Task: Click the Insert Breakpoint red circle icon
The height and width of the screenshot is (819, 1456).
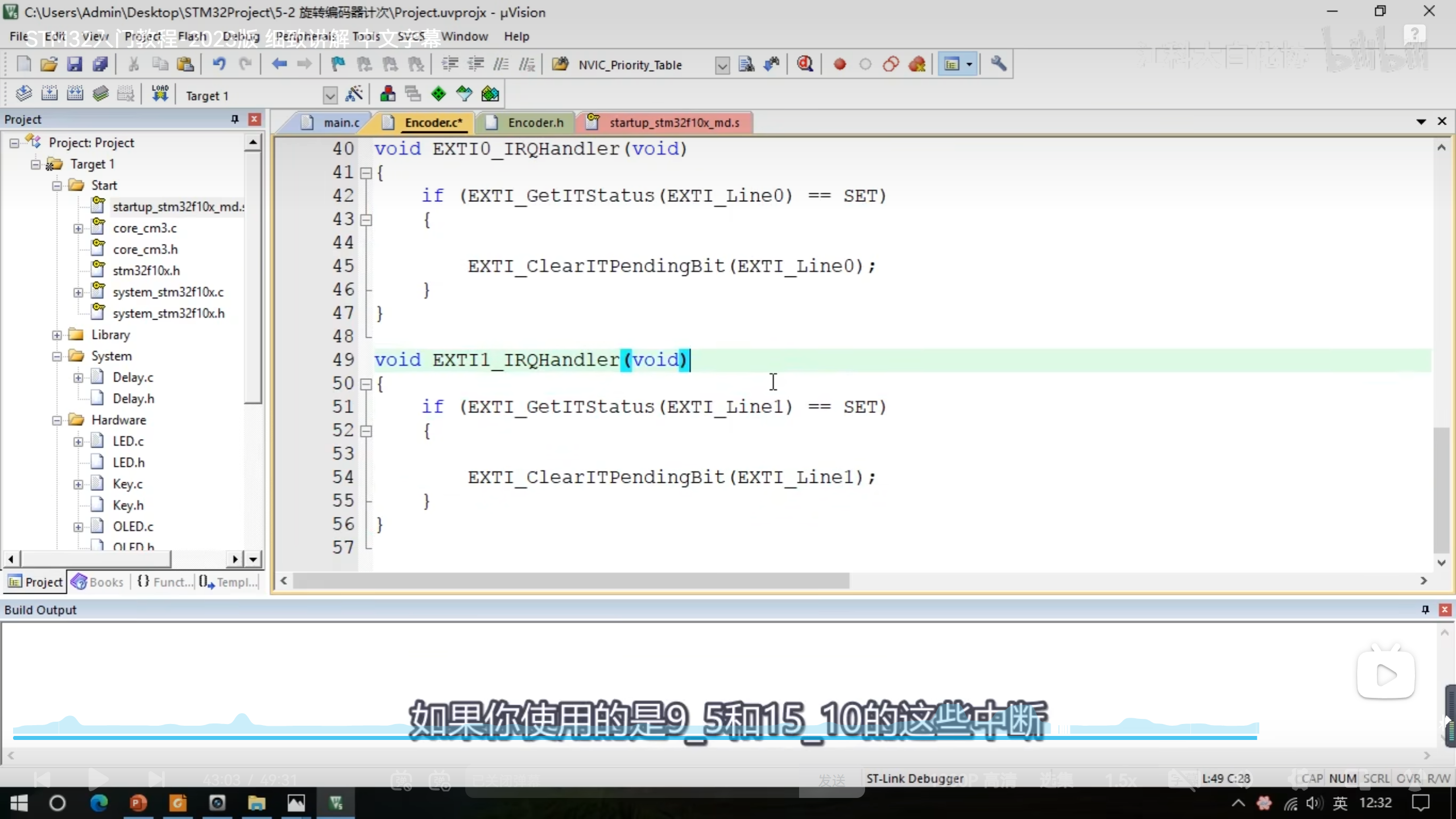Action: tap(839, 64)
